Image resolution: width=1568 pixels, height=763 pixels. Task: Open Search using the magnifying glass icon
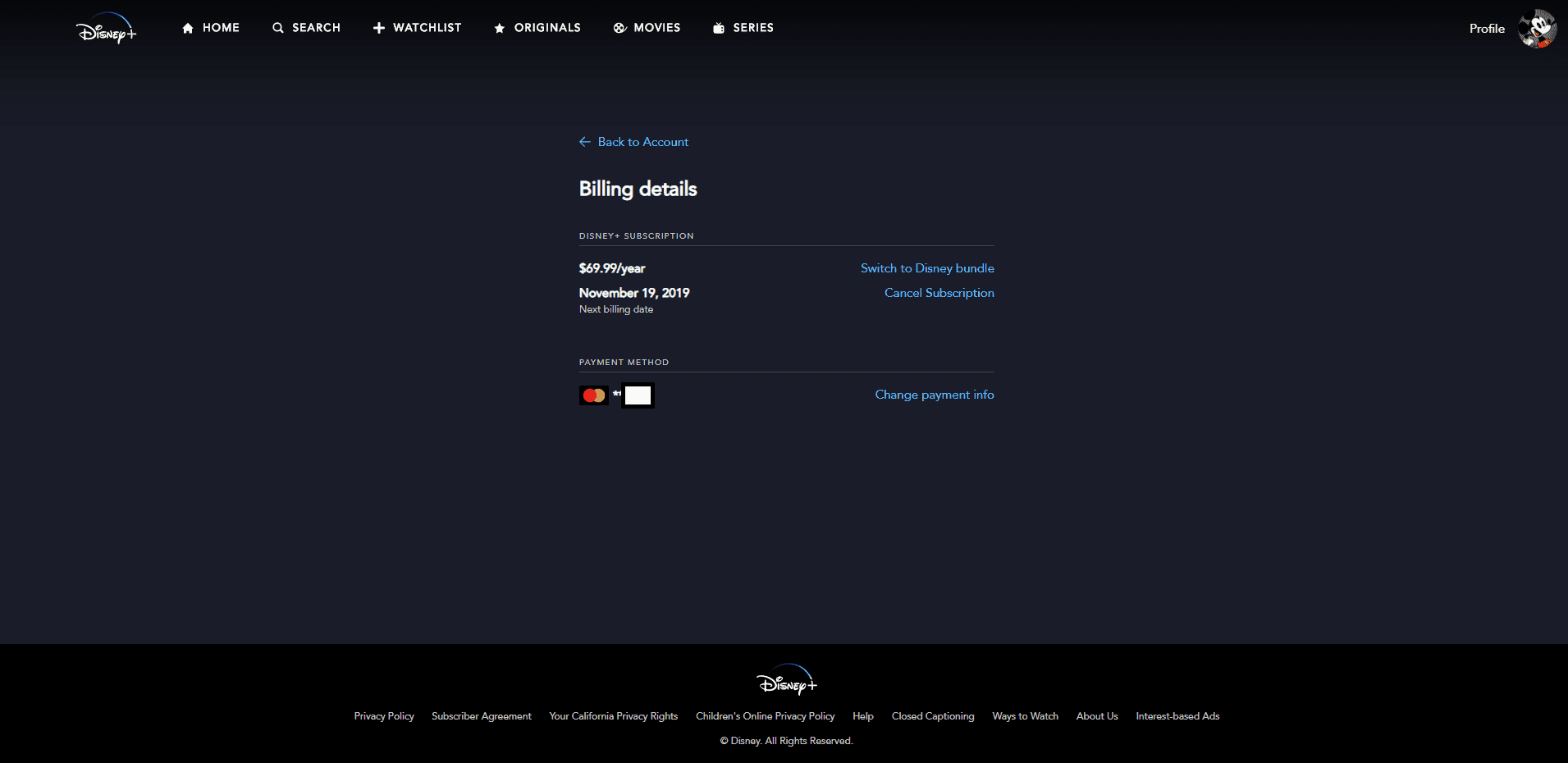tap(277, 27)
